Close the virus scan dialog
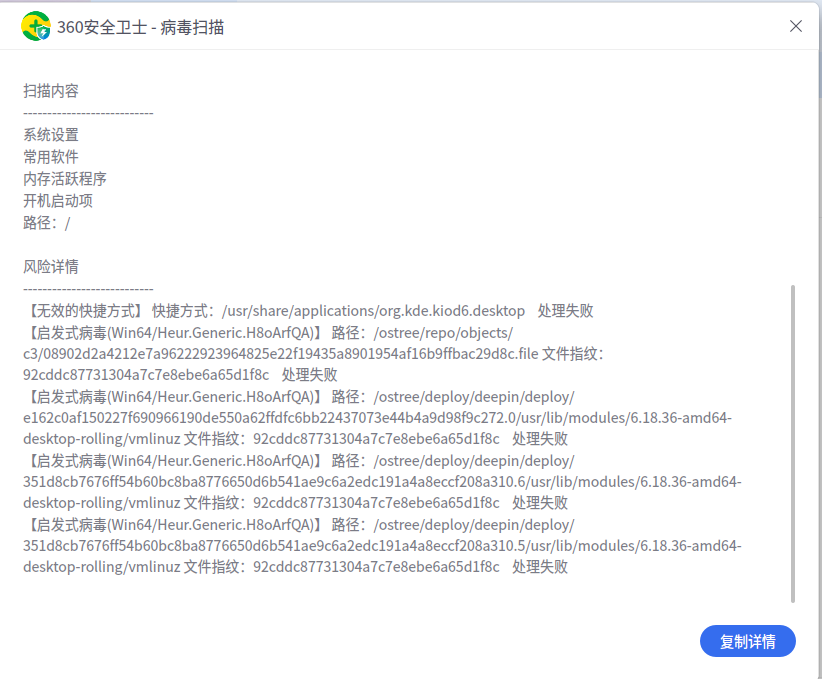 pos(795,26)
